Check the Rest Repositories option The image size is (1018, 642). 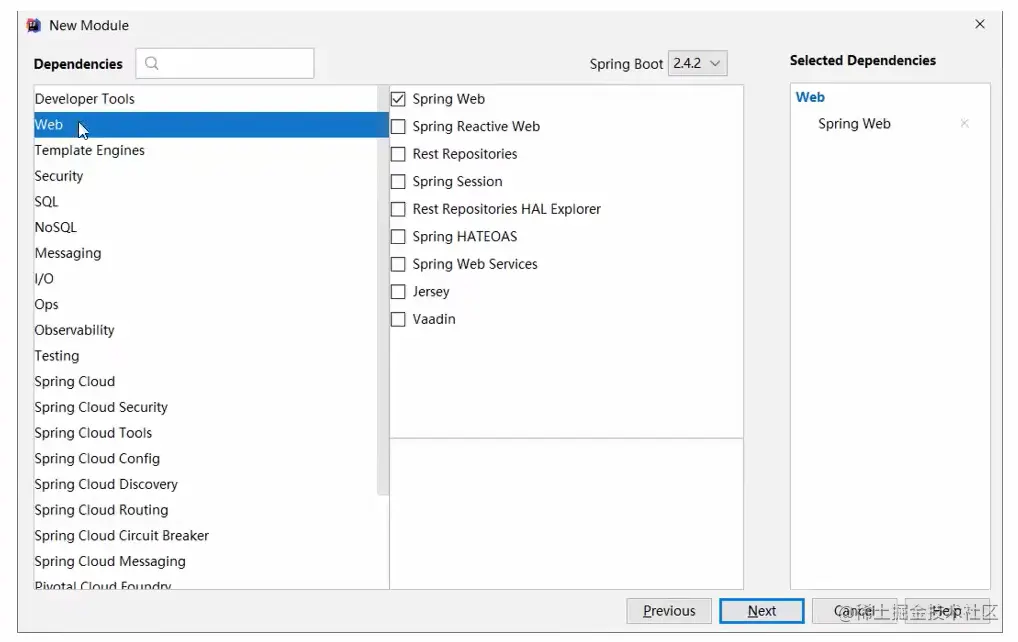pyautogui.click(x=398, y=154)
